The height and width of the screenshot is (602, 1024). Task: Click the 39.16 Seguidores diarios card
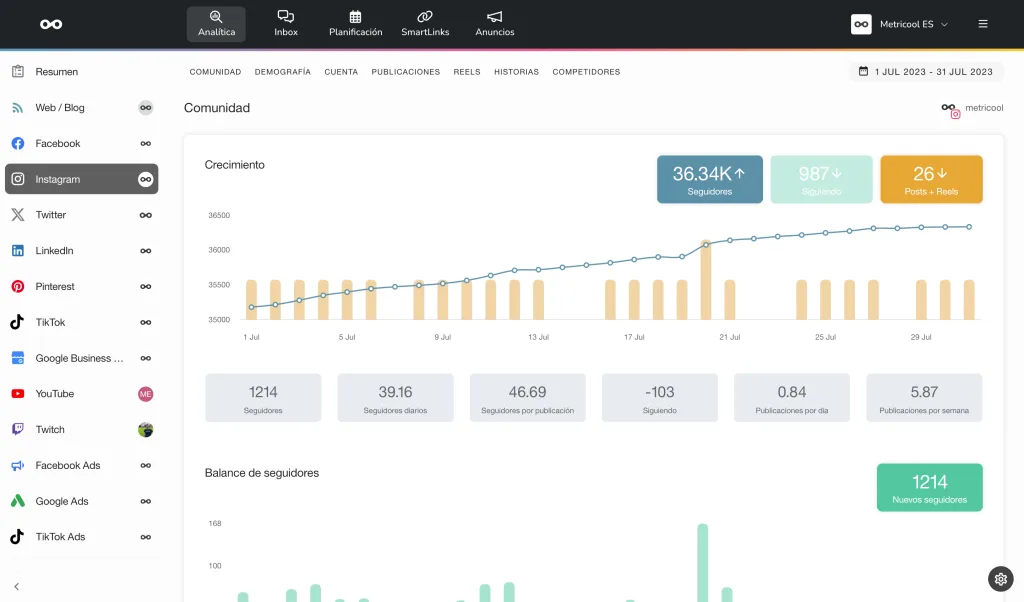[x=395, y=398]
